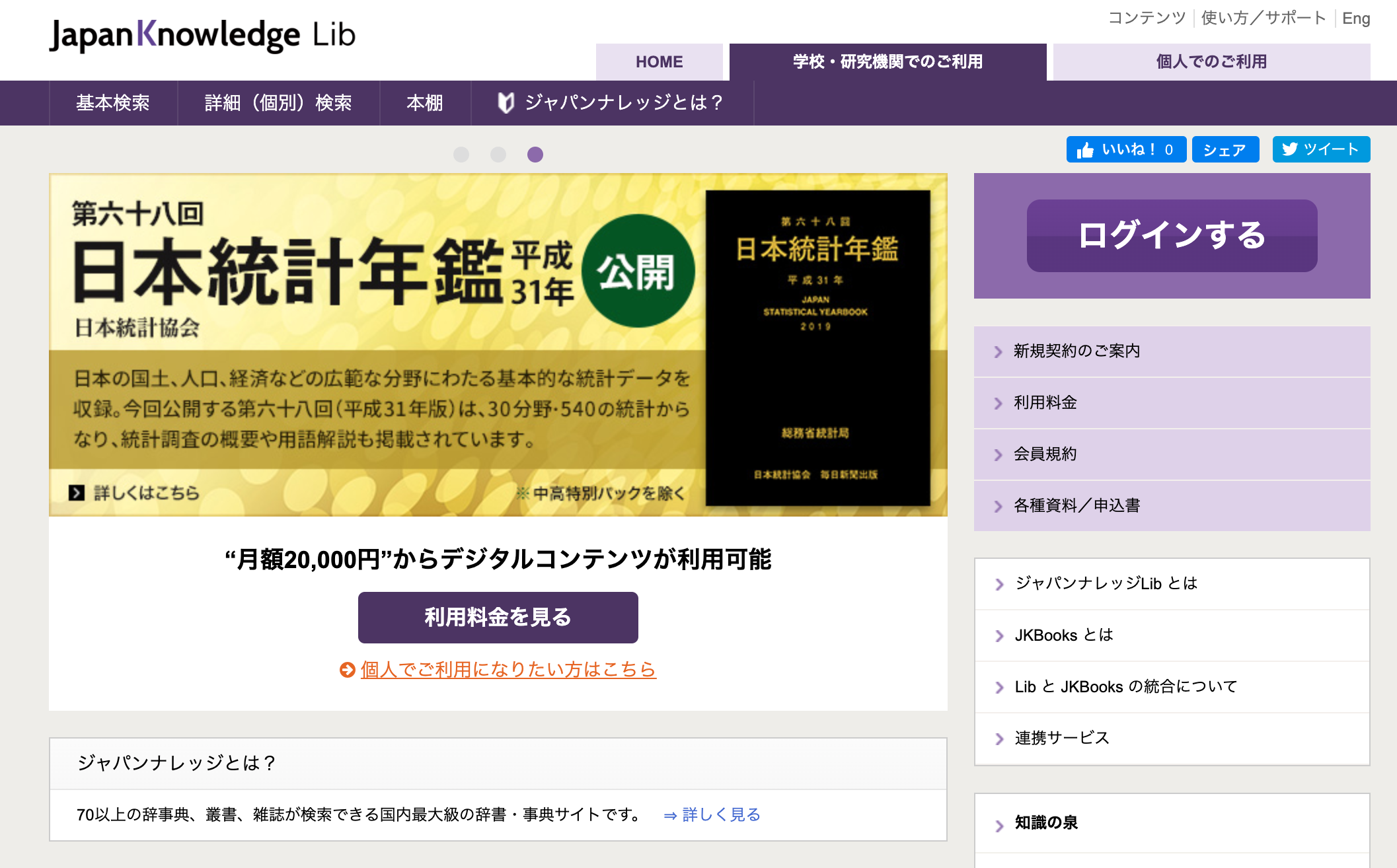The height and width of the screenshot is (868, 1397).
Task: Open 利用料金 sidebar link
Action: (x=1172, y=403)
